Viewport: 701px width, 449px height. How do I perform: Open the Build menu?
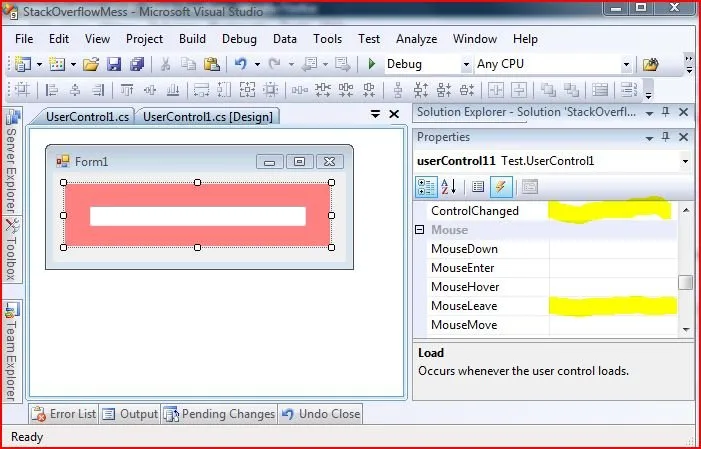(x=192, y=39)
